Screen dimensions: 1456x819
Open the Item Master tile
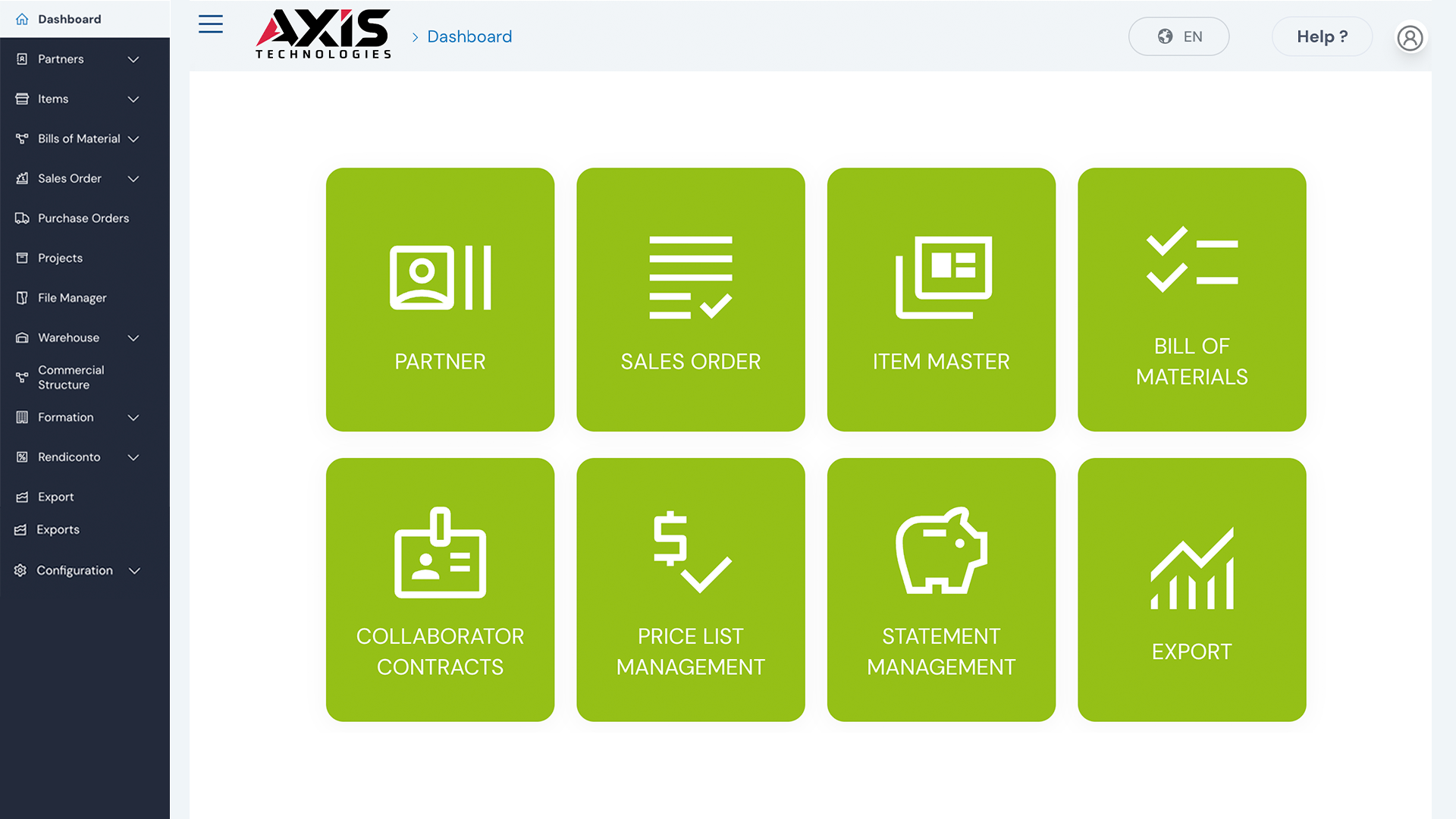[x=941, y=300]
